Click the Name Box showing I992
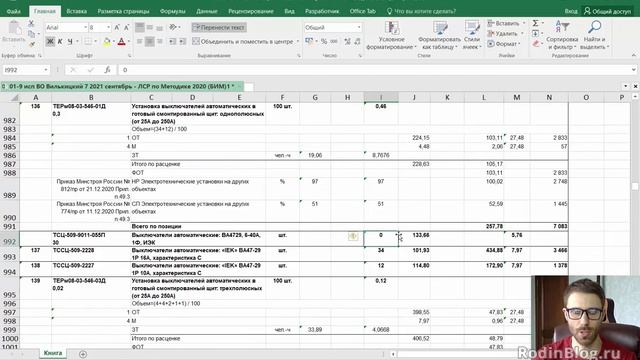The width and height of the screenshot is (640, 360). [x=25, y=70]
